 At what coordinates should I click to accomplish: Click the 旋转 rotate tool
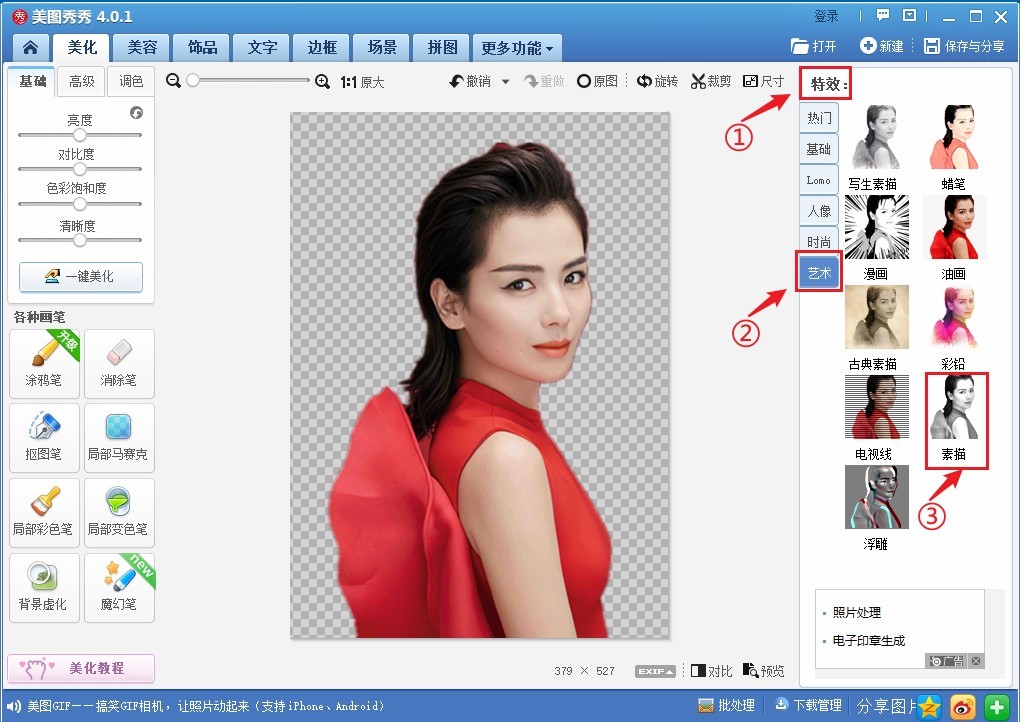click(657, 81)
